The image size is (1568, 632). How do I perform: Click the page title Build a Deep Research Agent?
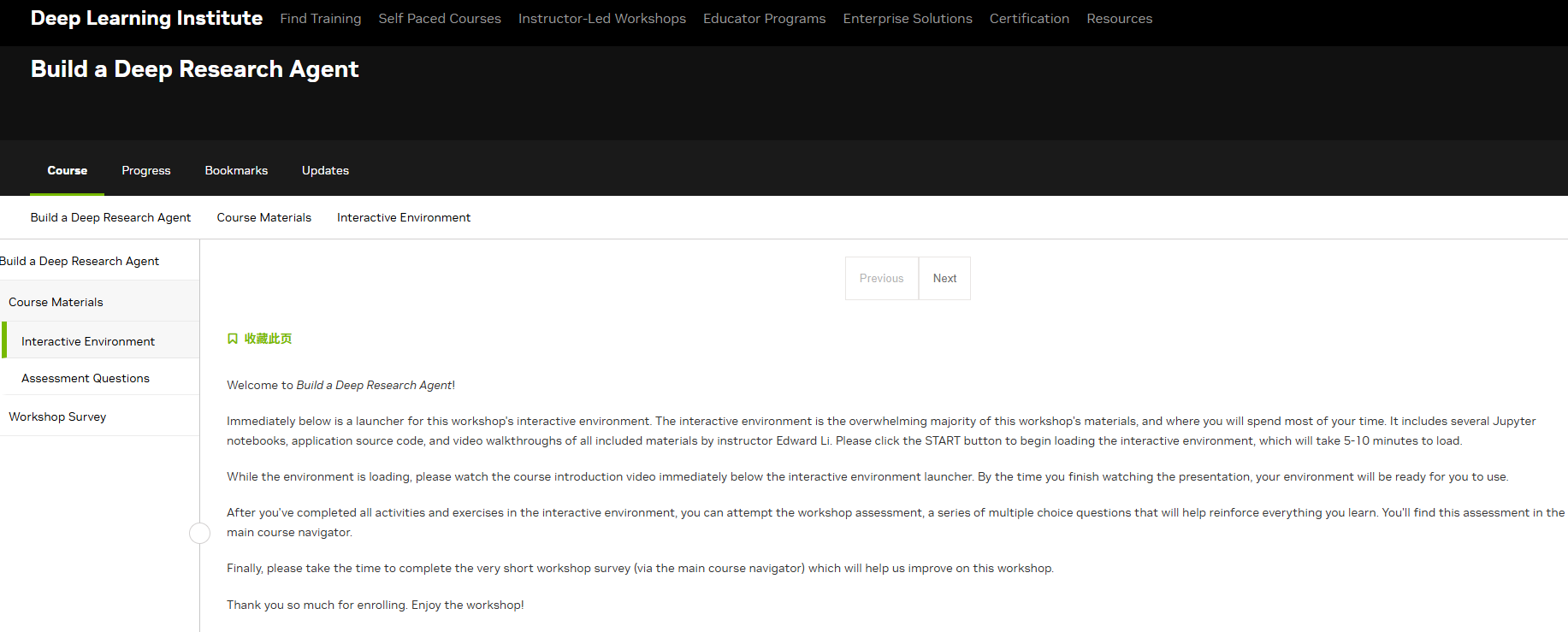tap(194, 68)
